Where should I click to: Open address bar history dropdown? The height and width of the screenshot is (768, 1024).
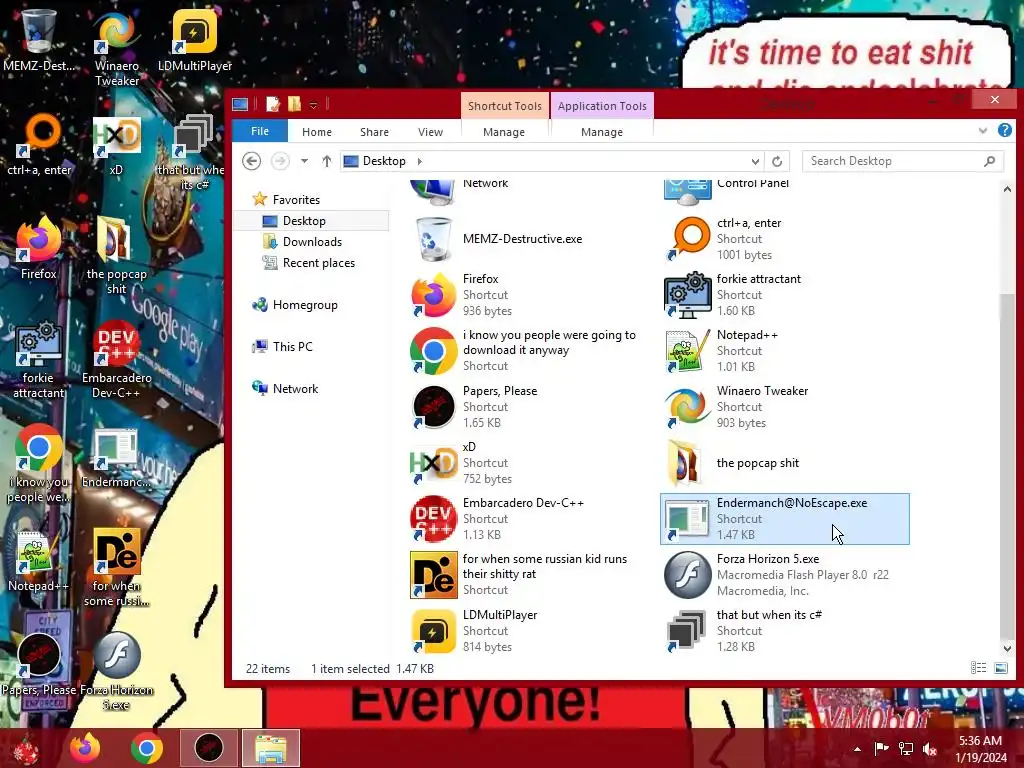pyautogui.click(x=755, y=161)
